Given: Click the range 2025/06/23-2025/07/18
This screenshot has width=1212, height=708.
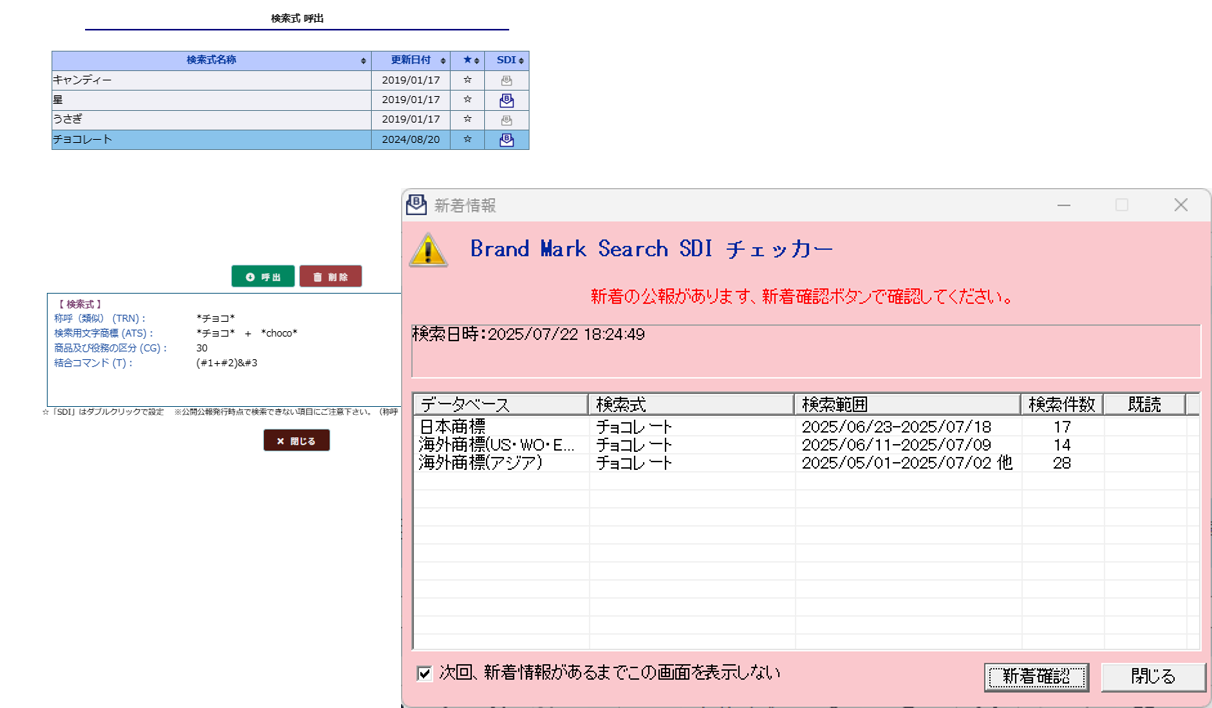Looking at the screenshot, I should (897, 427).
